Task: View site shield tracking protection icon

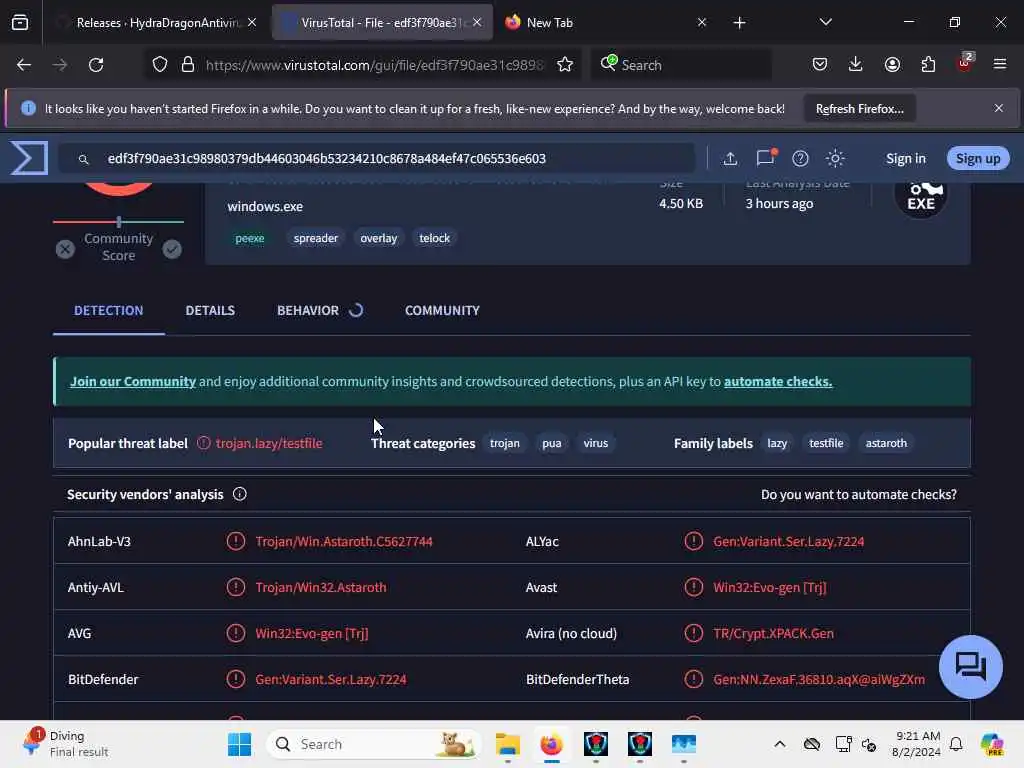Action: (160, 65)
